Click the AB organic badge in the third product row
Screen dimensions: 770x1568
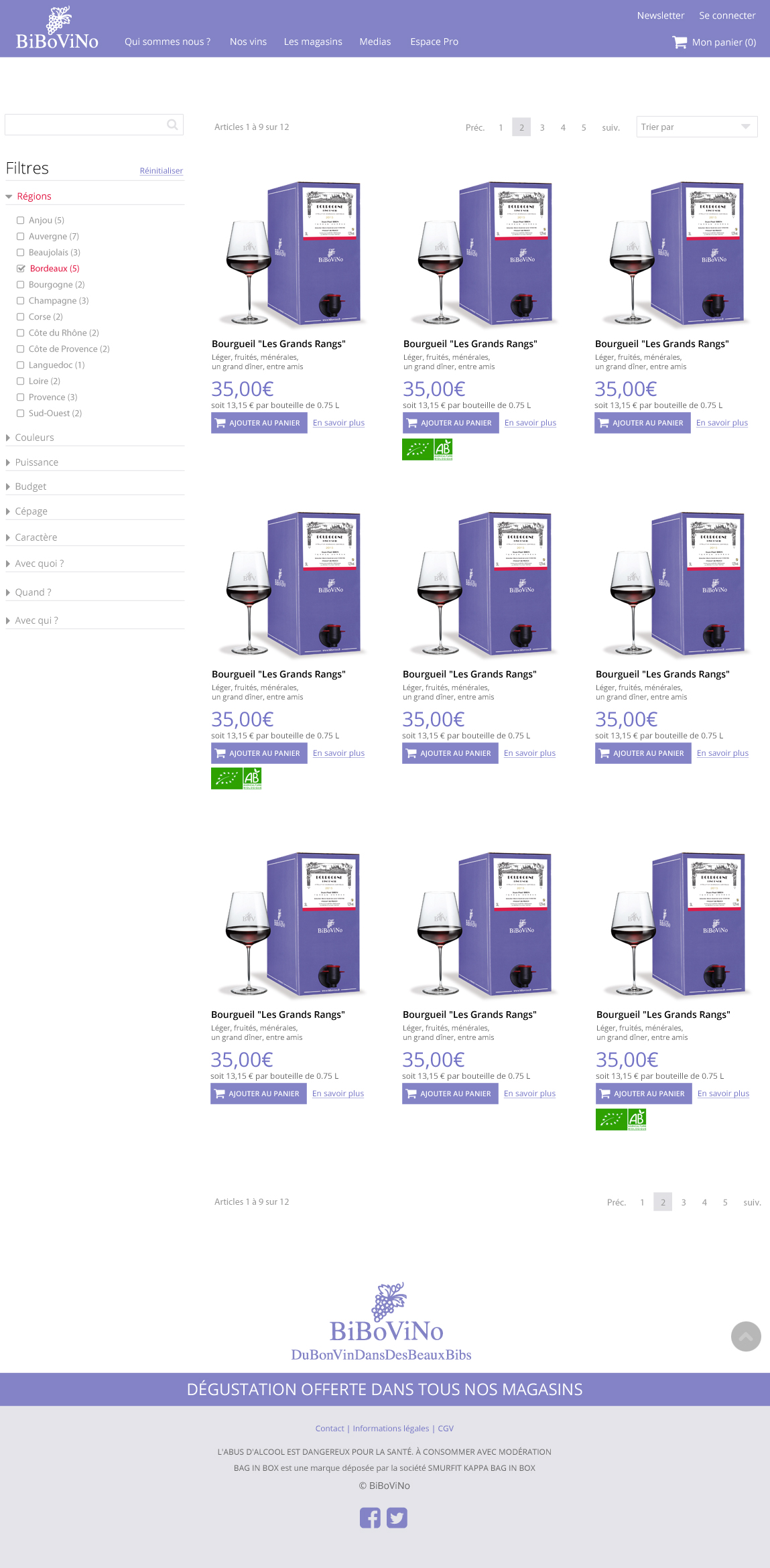point(637,1119)
